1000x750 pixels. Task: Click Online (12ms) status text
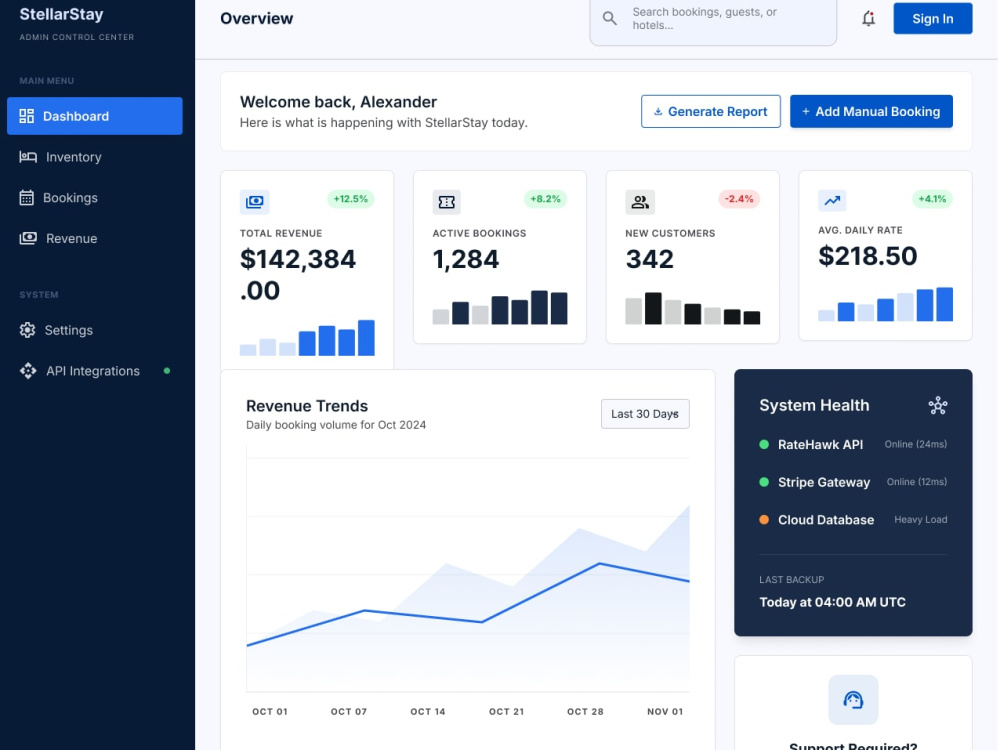[x=917, y=482]
